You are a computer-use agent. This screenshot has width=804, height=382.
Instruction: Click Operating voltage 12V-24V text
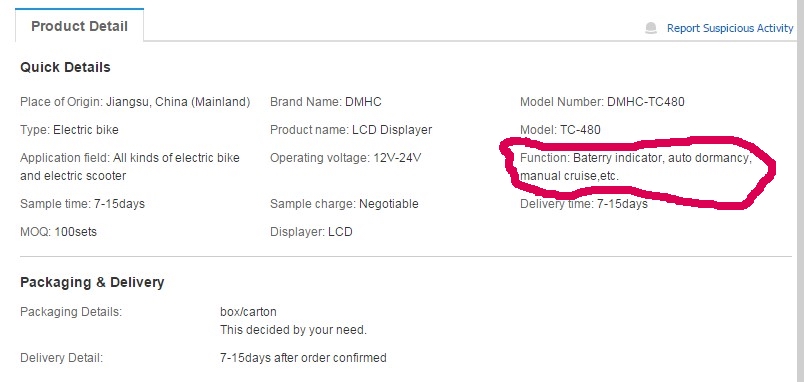pyautogui.click(x=346, y=157)
